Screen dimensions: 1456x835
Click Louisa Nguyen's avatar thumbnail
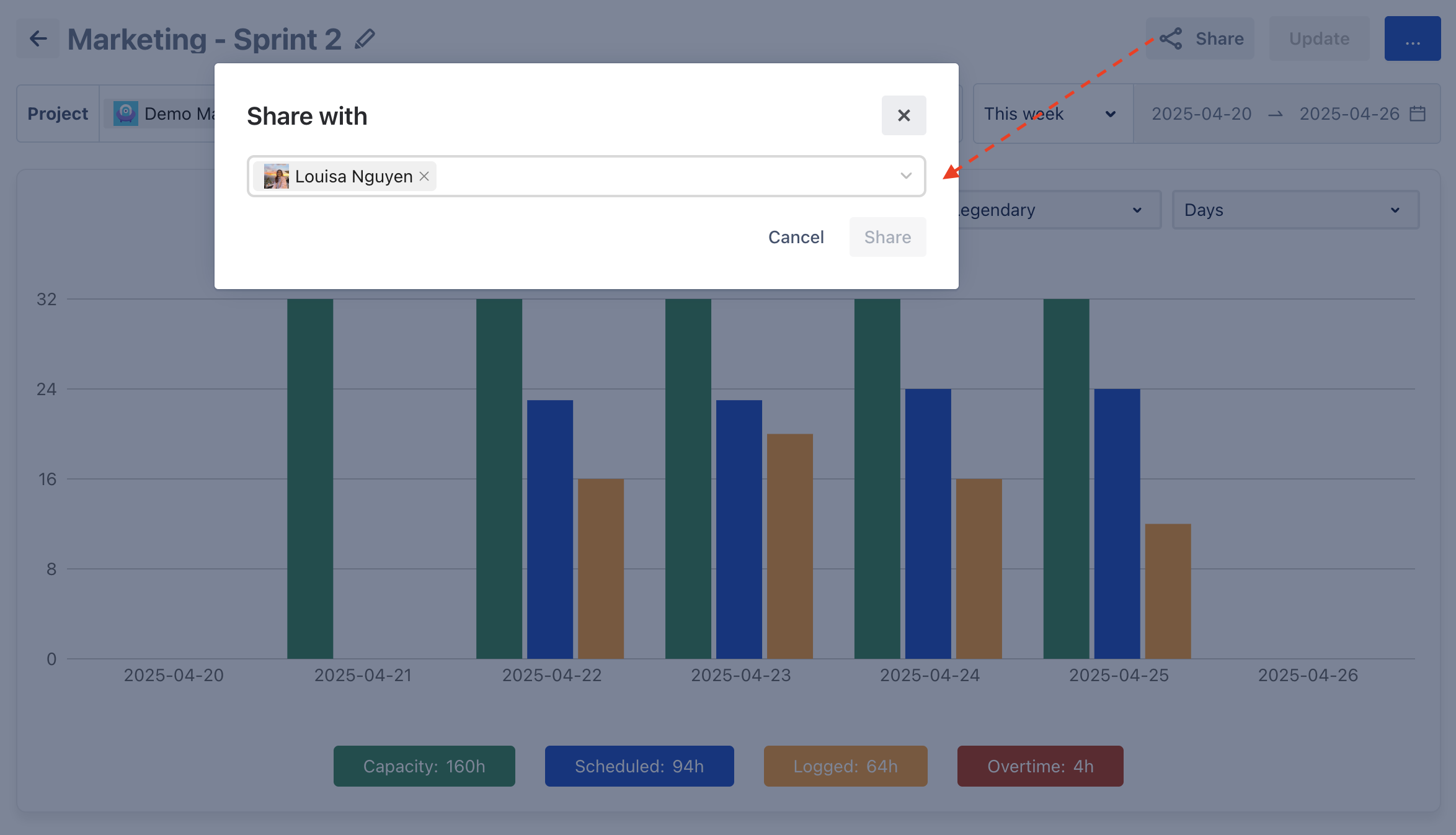point(276,176)
